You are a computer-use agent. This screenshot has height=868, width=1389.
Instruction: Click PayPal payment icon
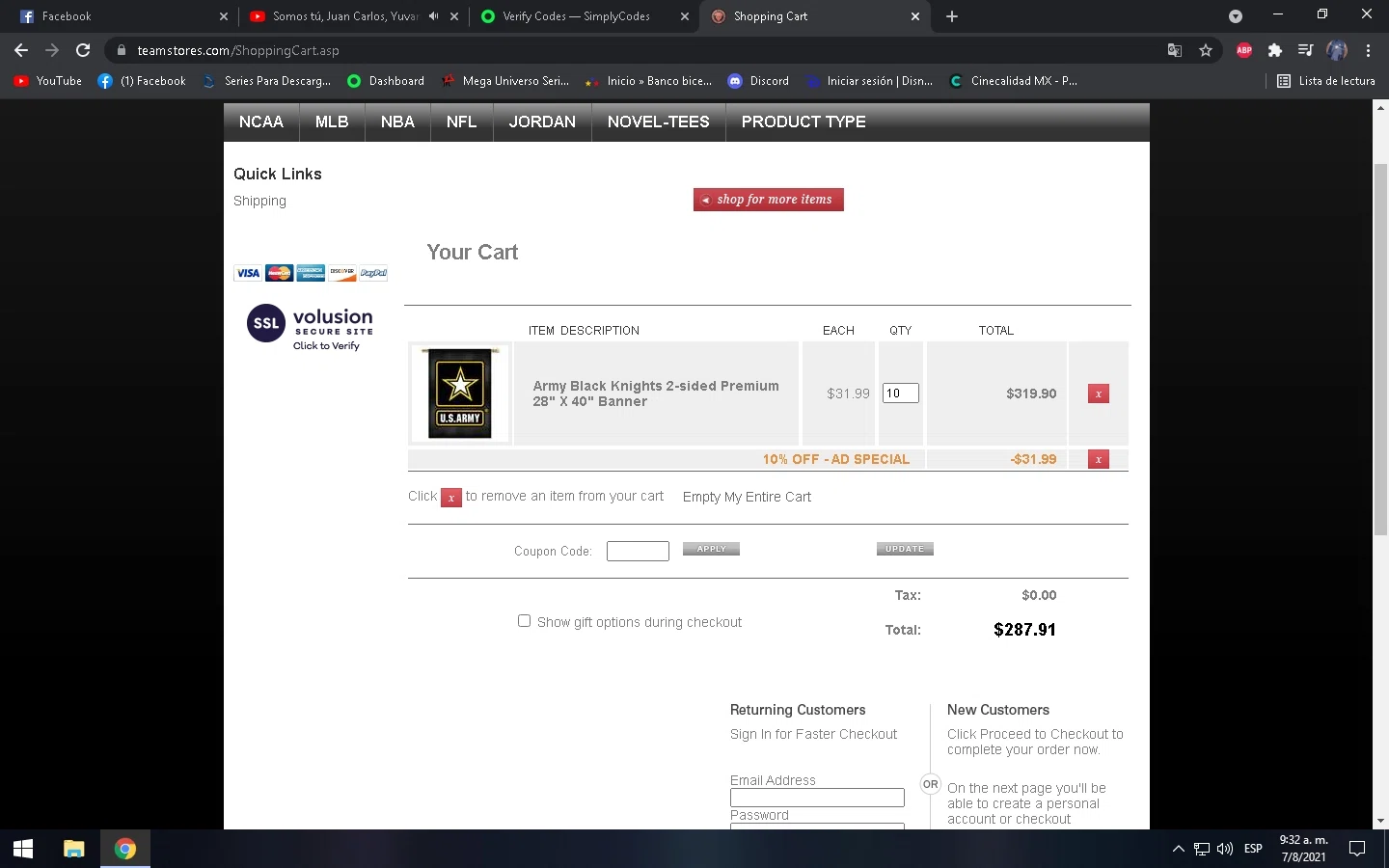coord(374,273)
